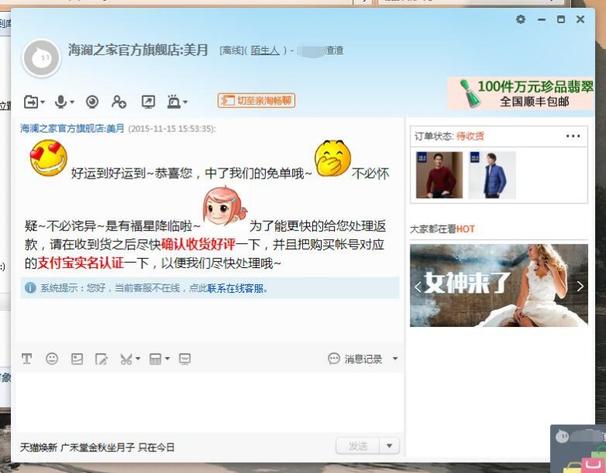
Task: Click the popup avatar icon at bottom right
Action: pos(562,437)
